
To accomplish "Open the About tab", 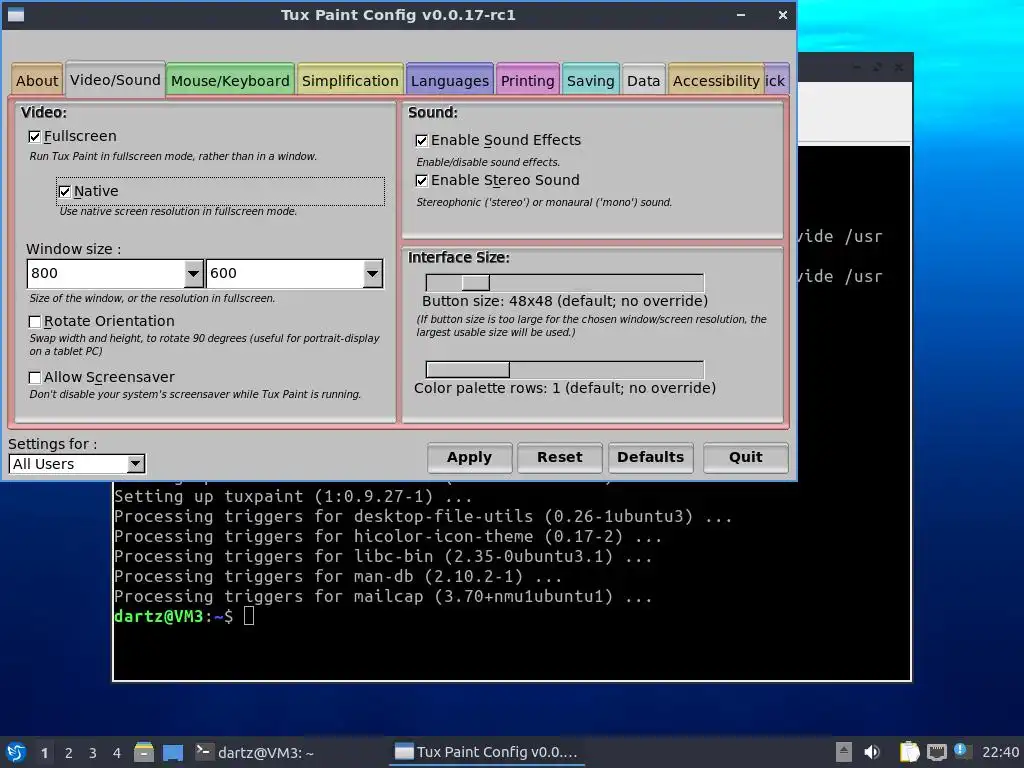I will pos(37,80).
